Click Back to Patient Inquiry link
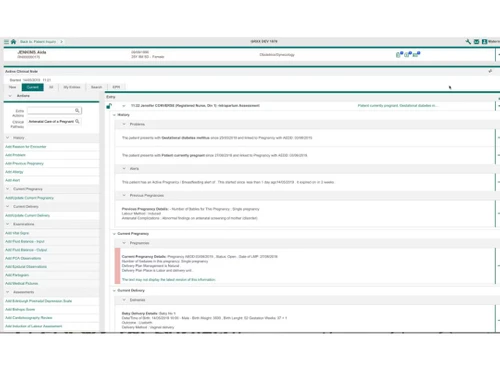 [x=38, y=42]
